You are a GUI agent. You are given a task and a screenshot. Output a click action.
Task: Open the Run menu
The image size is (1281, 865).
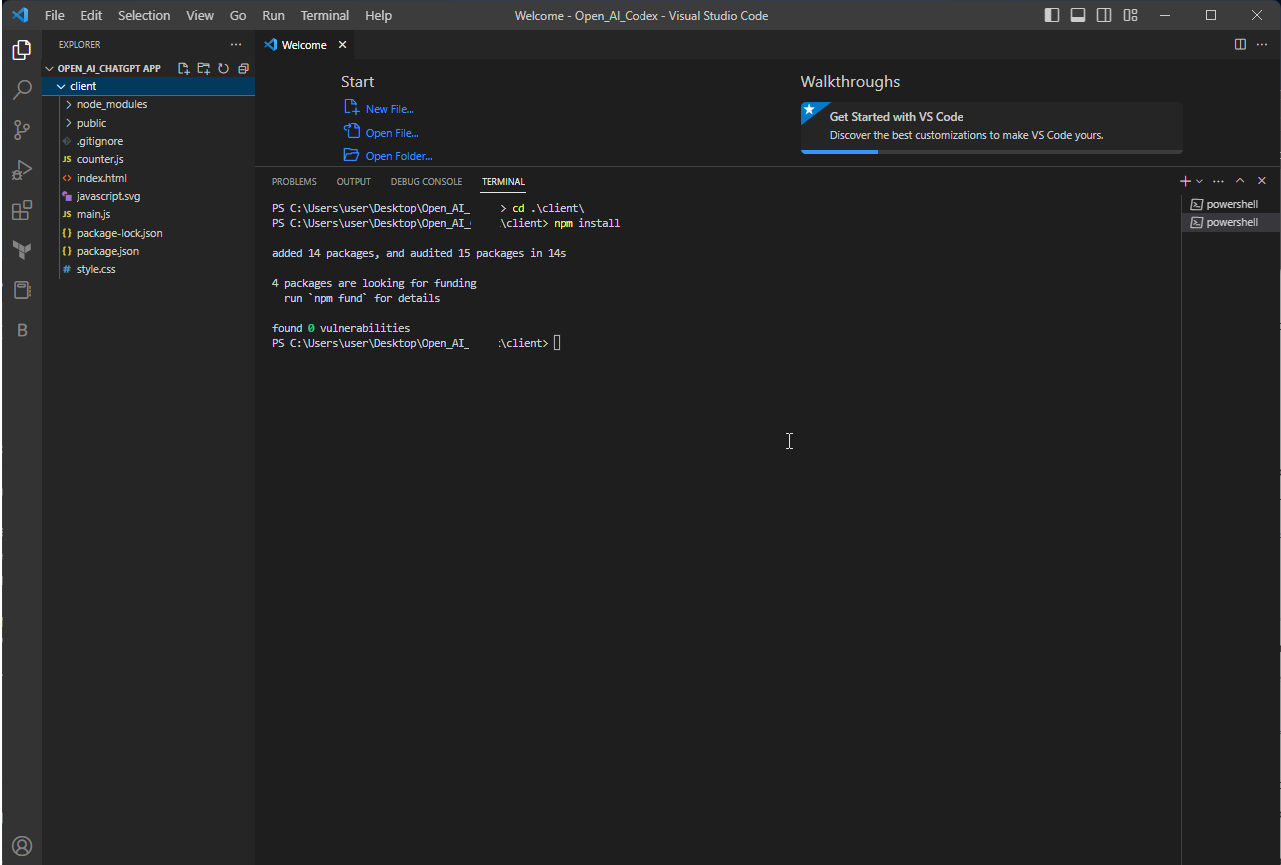click(x=273, y=15)
